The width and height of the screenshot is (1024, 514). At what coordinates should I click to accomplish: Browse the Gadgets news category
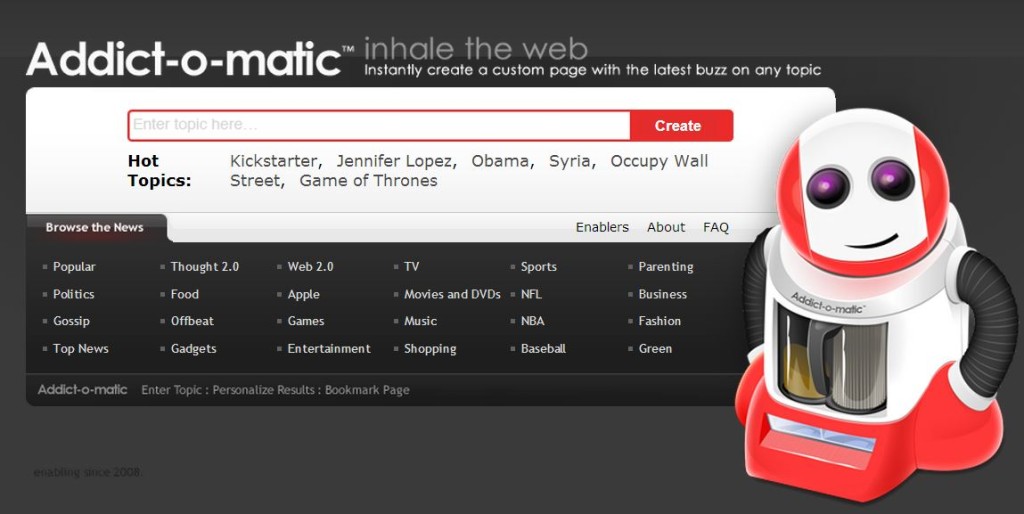click(x=193, y=349)
